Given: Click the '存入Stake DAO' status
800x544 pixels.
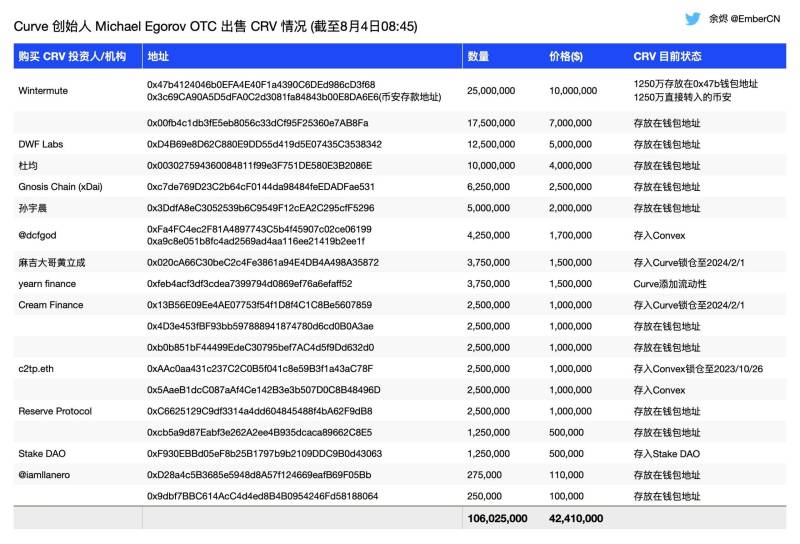Looking at the screenshot, I should pyautogui.click(x=666, y=454).
